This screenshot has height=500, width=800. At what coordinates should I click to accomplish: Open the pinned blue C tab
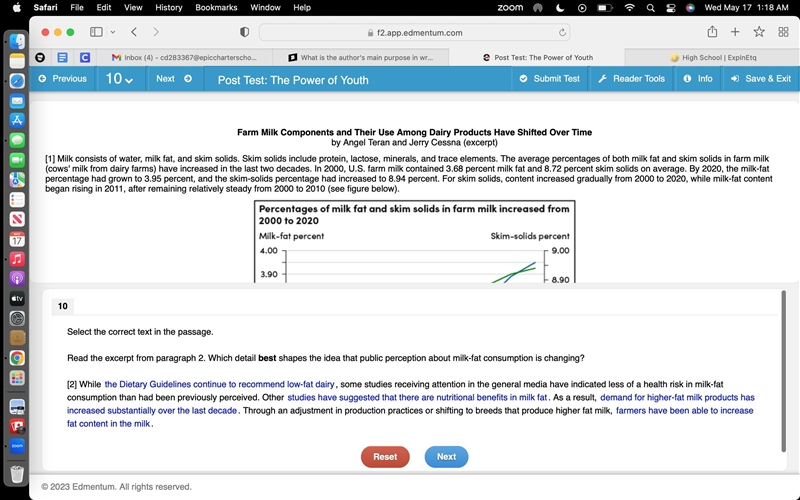click(85, 57)
